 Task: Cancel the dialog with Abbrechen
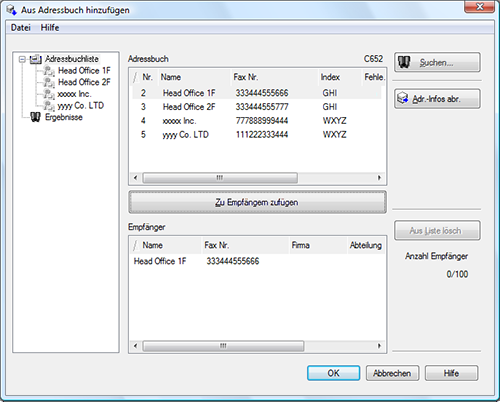(x=392, y=373)
